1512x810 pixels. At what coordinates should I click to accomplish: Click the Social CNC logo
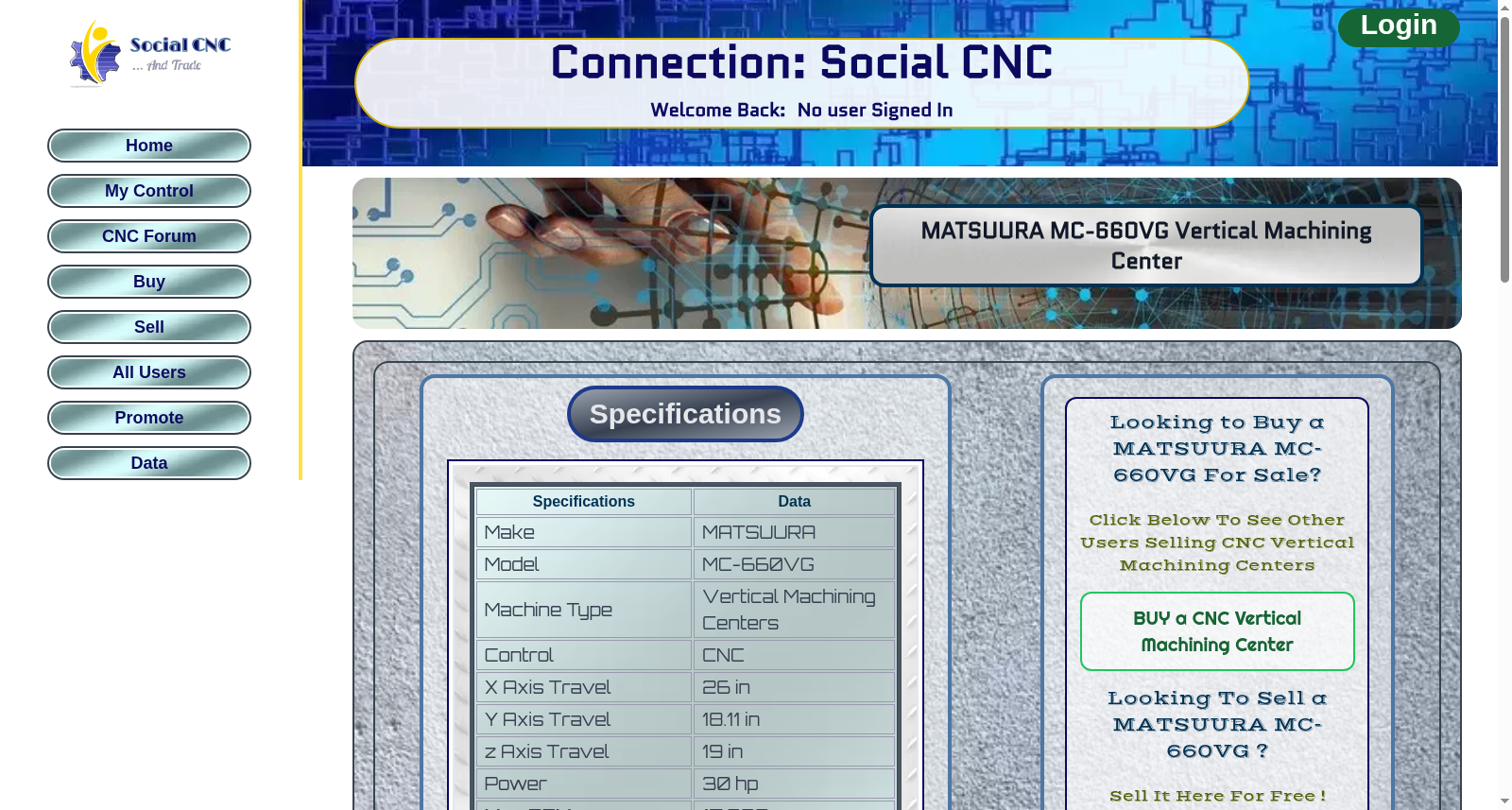[149, 53]
